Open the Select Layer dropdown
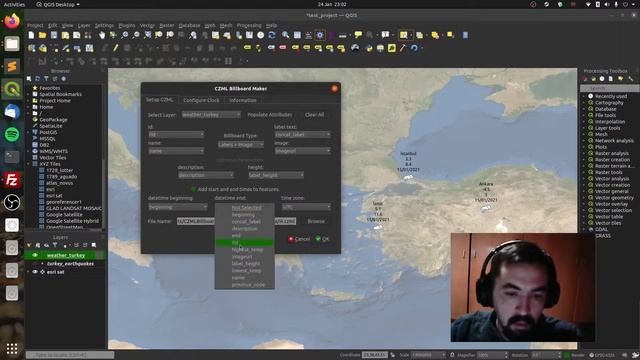This screenshot has width=640, height=360. [x=211, y=115]
